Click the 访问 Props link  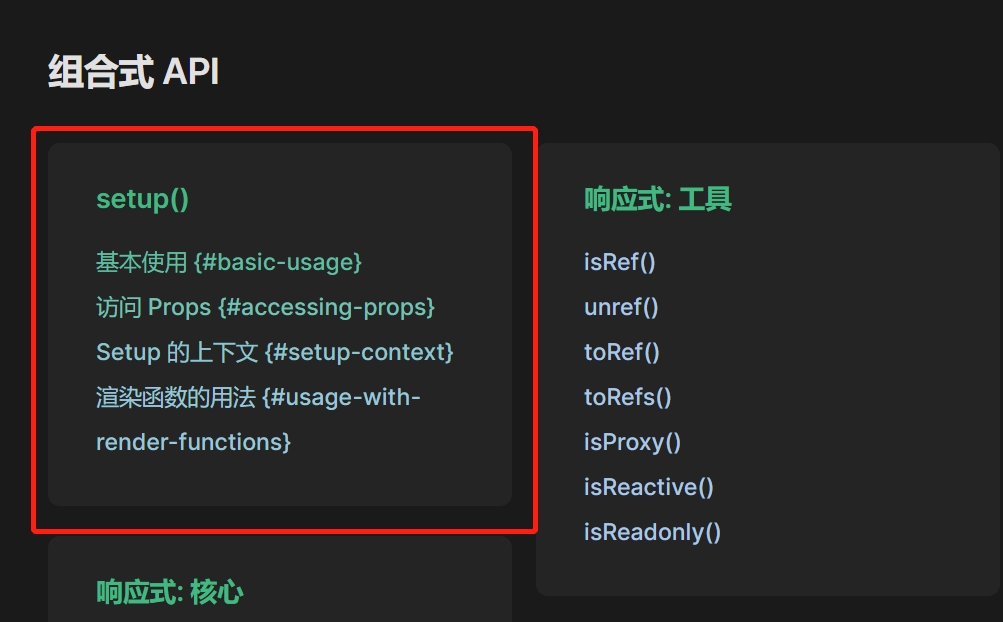pyautogui.click(x=264, y=307)
